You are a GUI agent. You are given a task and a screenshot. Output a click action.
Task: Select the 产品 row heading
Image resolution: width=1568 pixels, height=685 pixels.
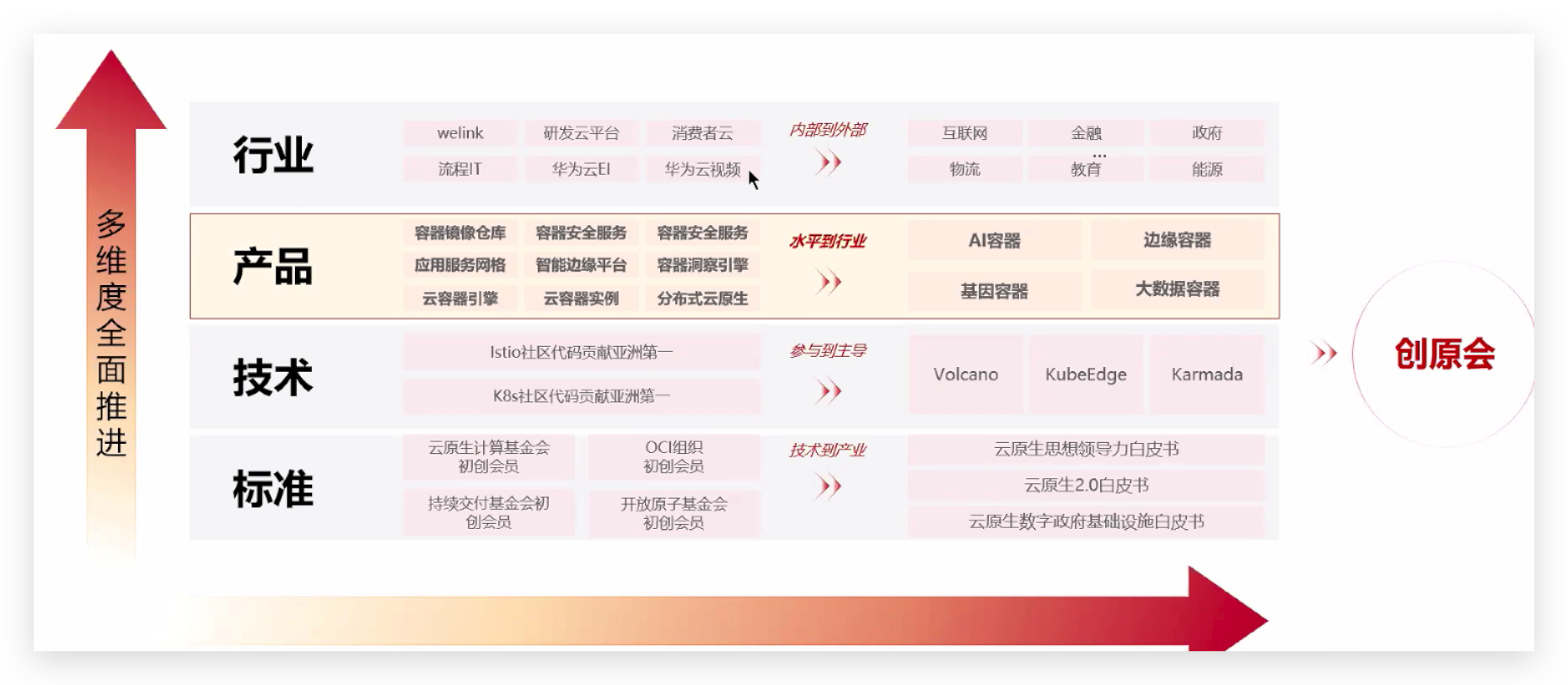[273, 267]
